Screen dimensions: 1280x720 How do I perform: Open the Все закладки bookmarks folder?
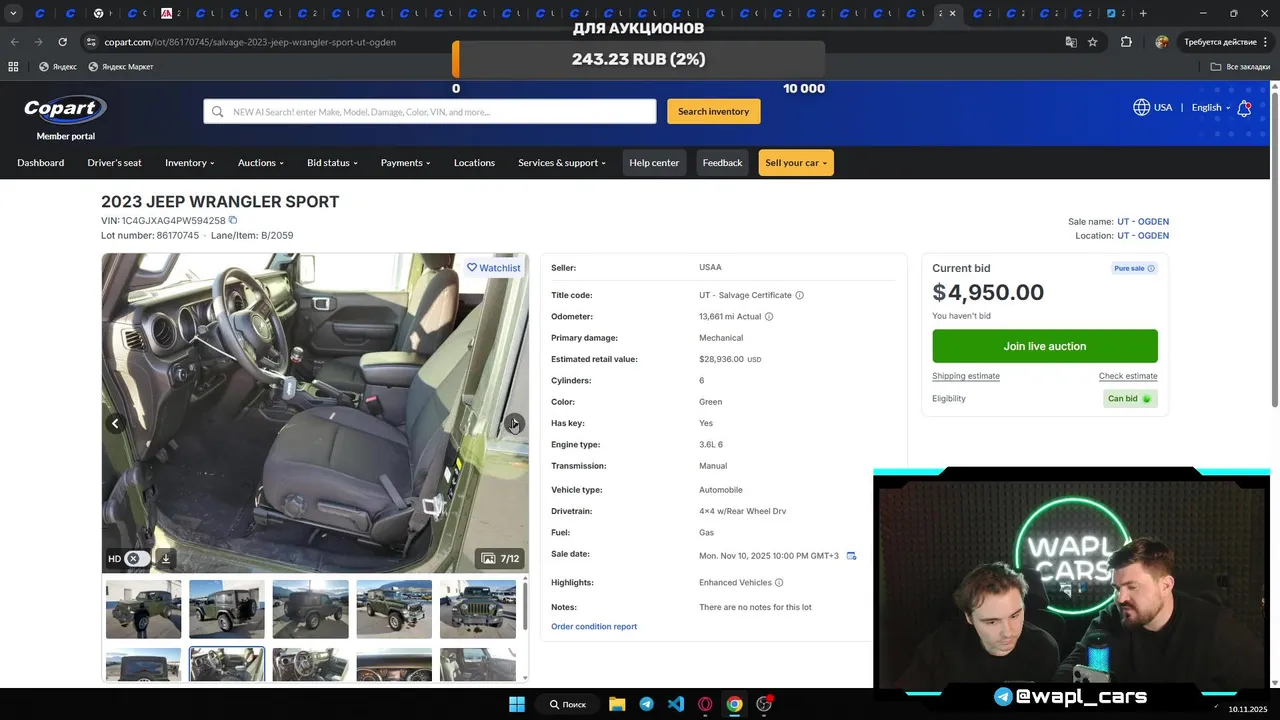pos(1240,67)
